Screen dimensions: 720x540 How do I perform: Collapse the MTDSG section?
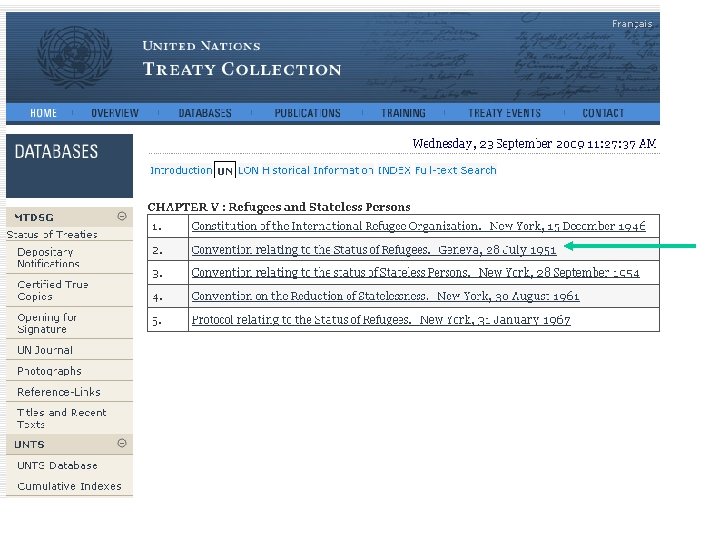tap(122, 216)
